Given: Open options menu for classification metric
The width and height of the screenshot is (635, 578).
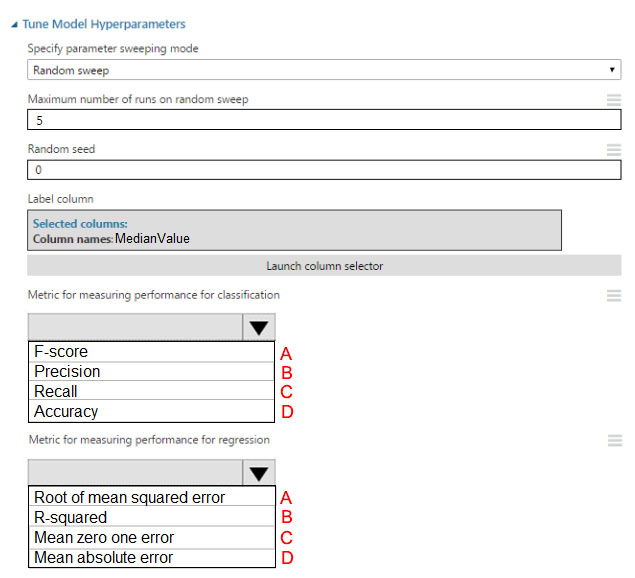Looking at the screenshot, I should [x=614, y=295].
